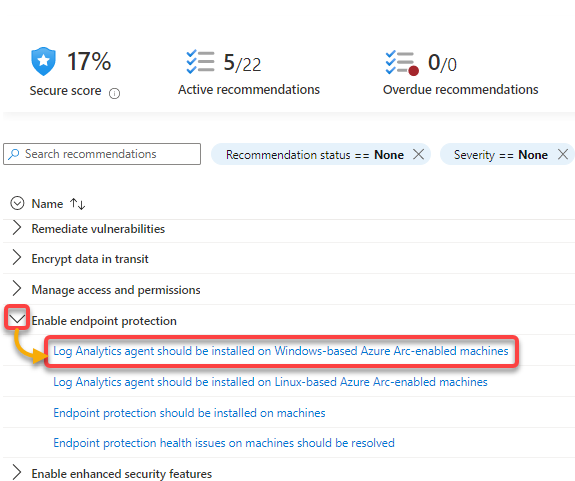Click the Overdue recommendations checklist icon
Viewport: 575px width, 481px height.
click(402, 63)
